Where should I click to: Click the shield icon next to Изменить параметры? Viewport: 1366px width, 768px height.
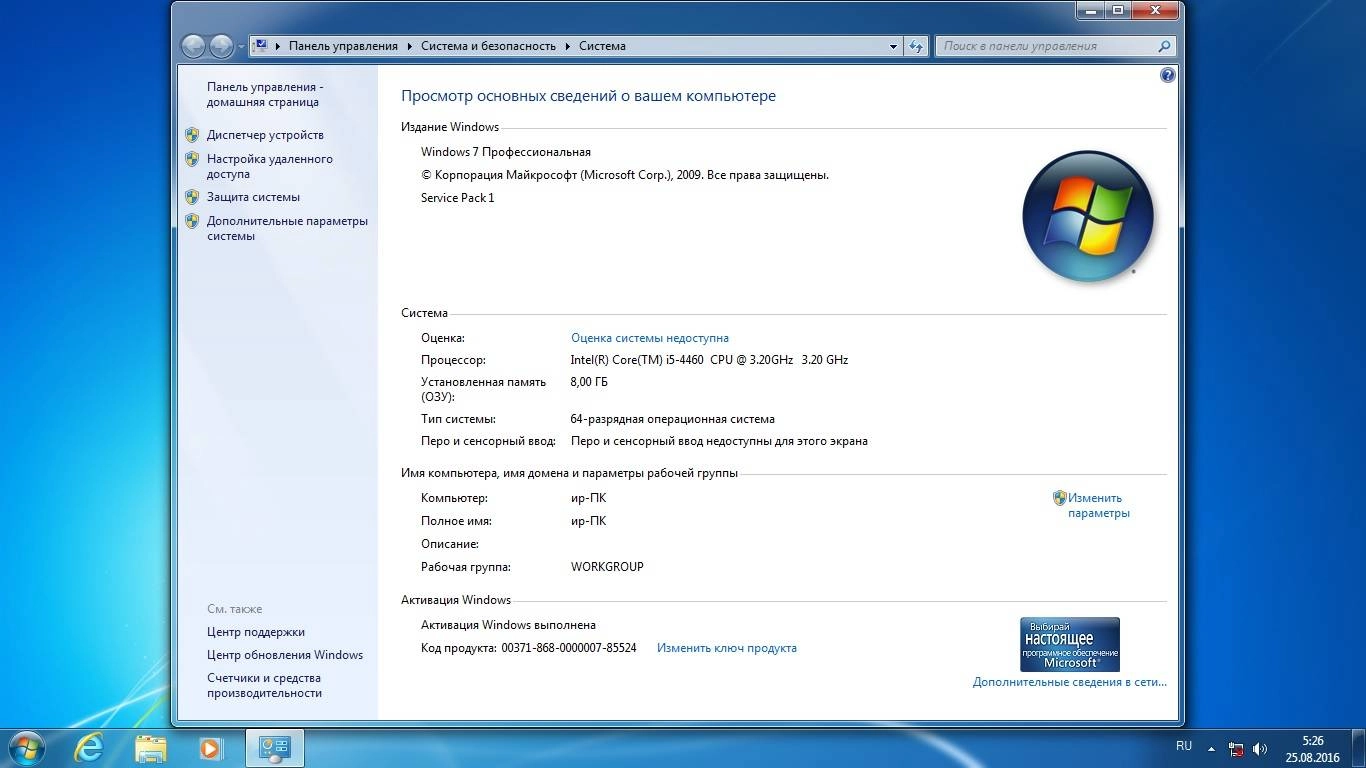click(1059, 498)
